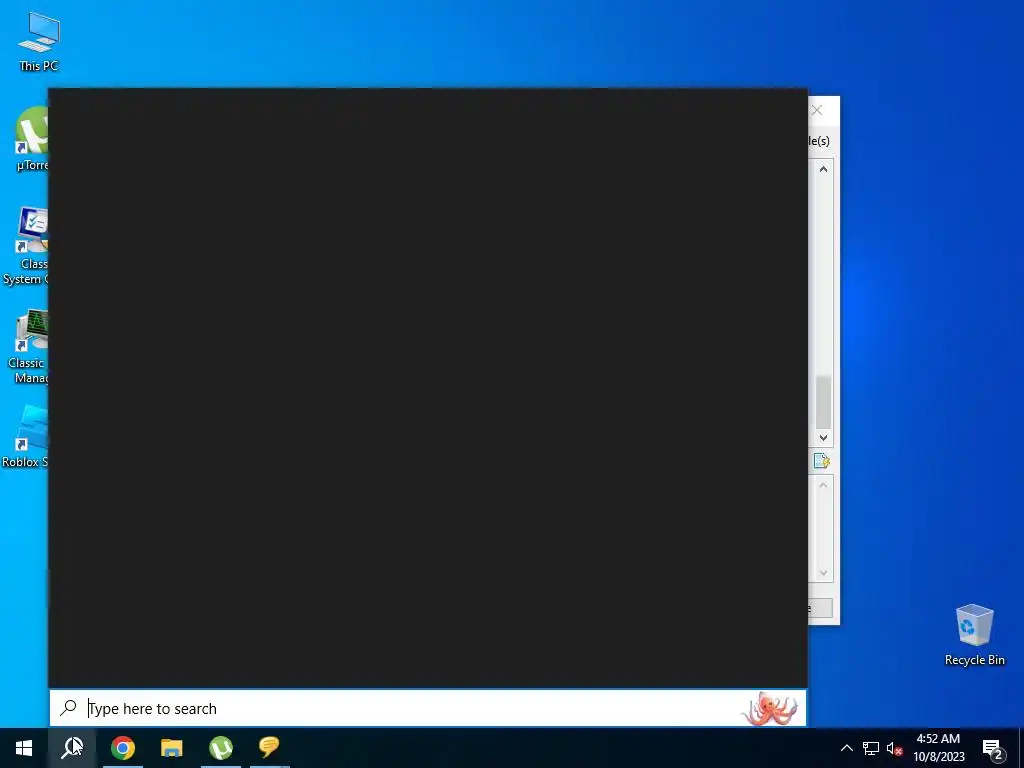Switch to µTorrent on the taskbar

(221, 748)
